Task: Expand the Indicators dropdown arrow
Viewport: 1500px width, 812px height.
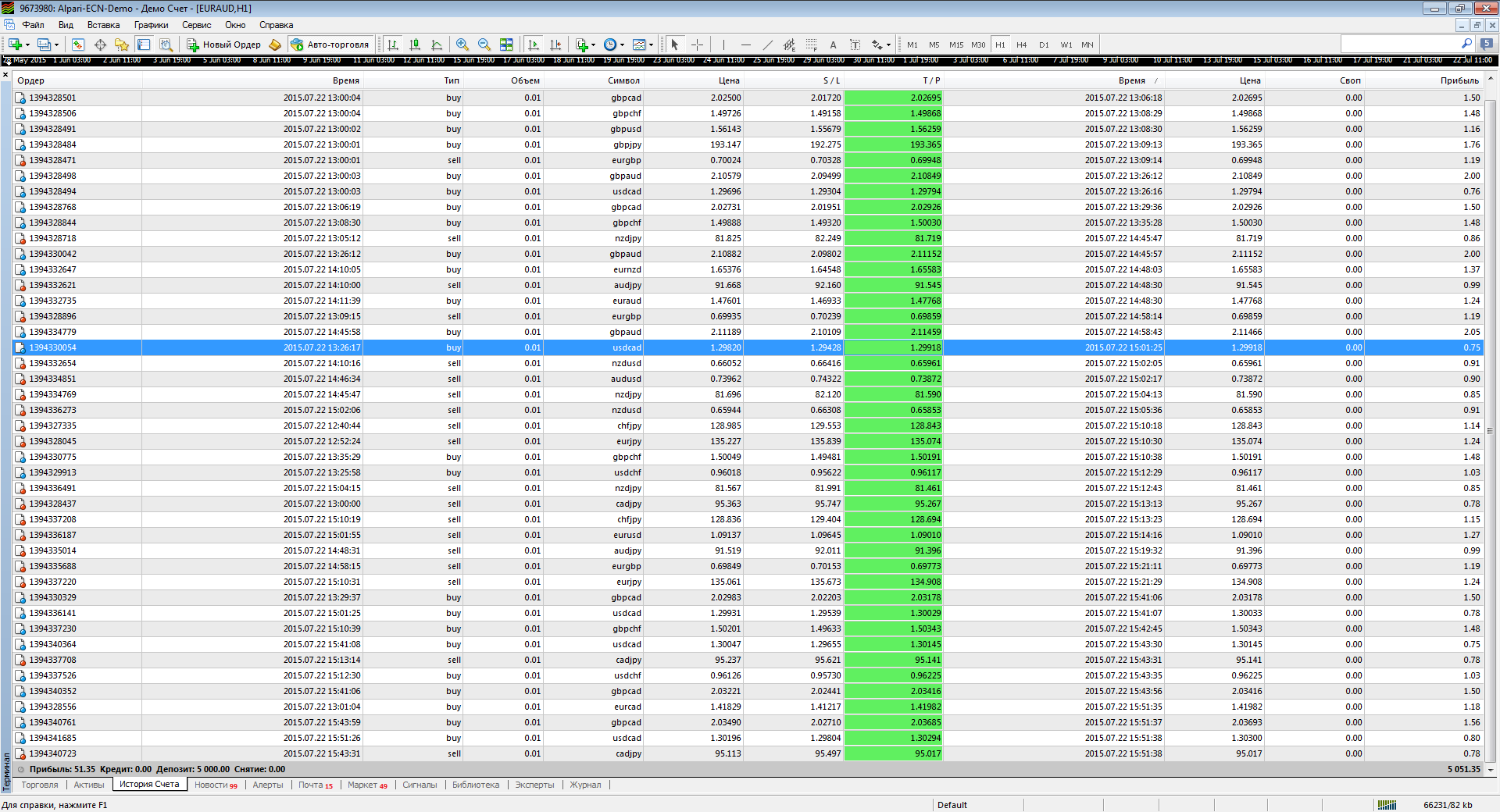Action: 594,45
